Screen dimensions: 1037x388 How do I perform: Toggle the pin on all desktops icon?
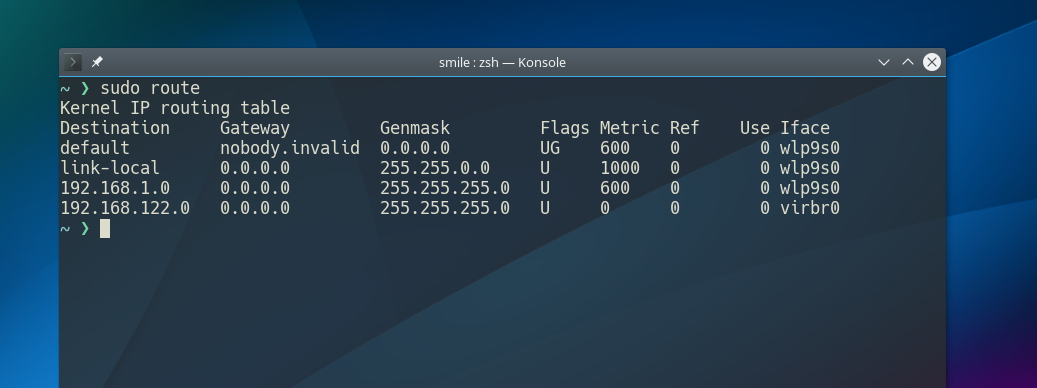(x=97, y=62)
